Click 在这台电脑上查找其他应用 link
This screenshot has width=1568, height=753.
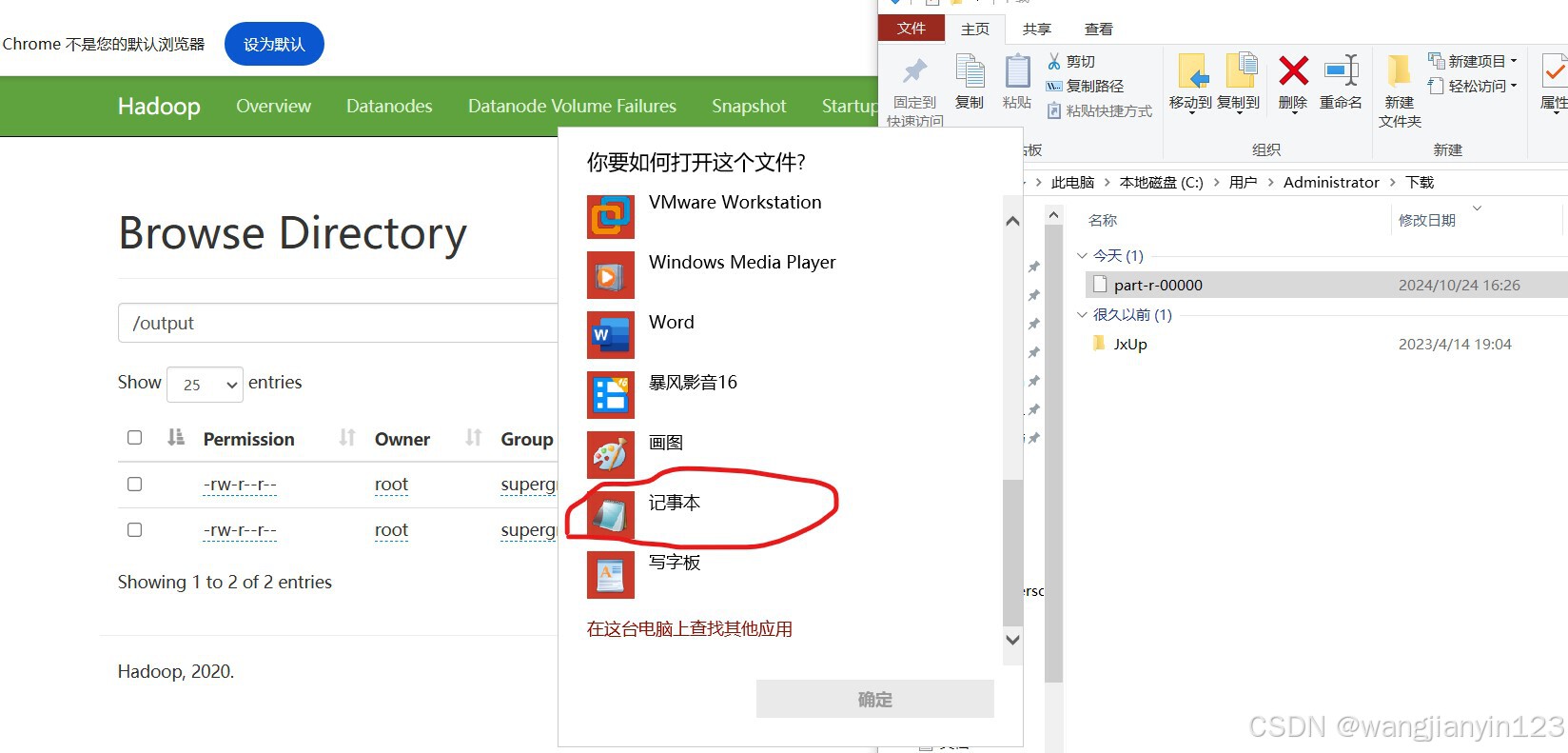(690, 629)
